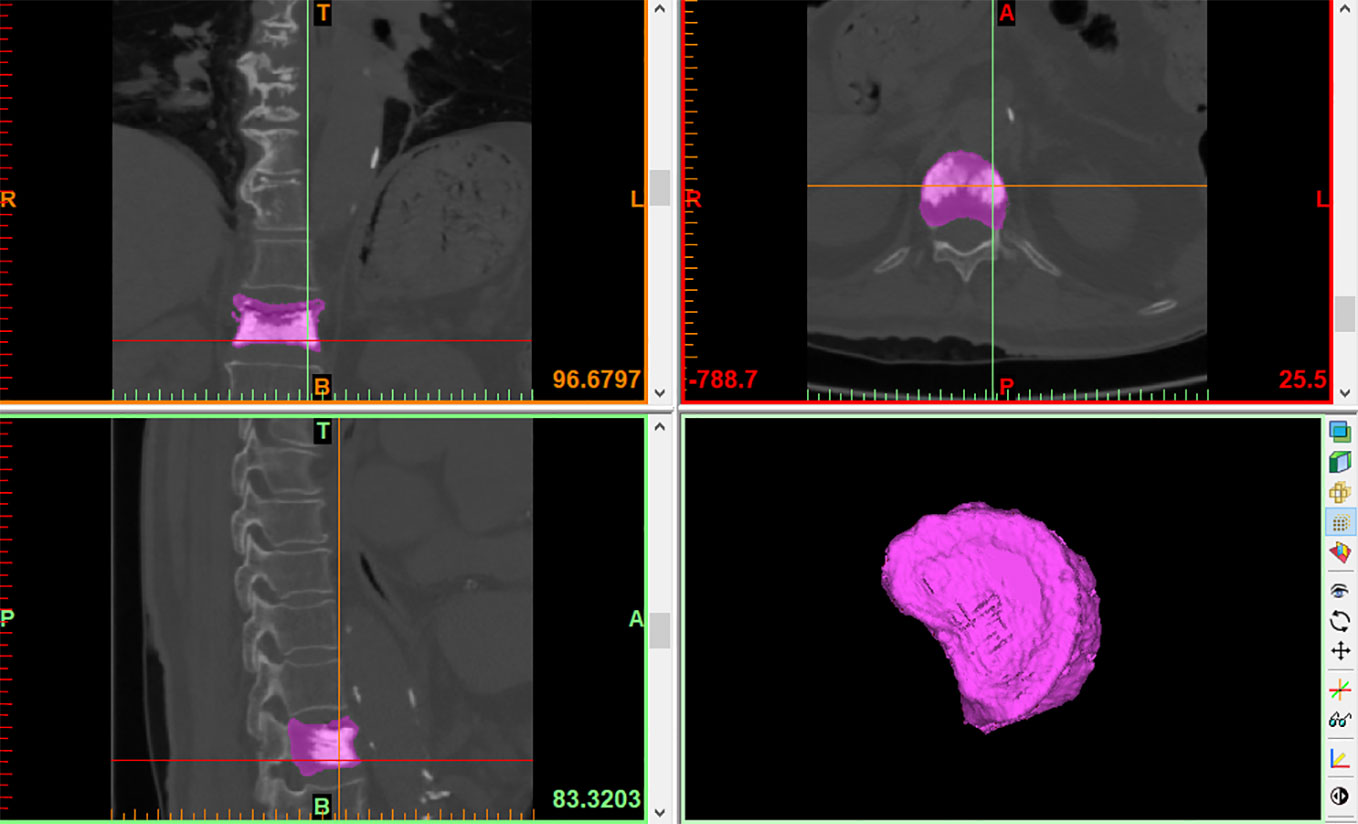
Task: Click the green P label in sagittal view
Action: tap(7, 618)
